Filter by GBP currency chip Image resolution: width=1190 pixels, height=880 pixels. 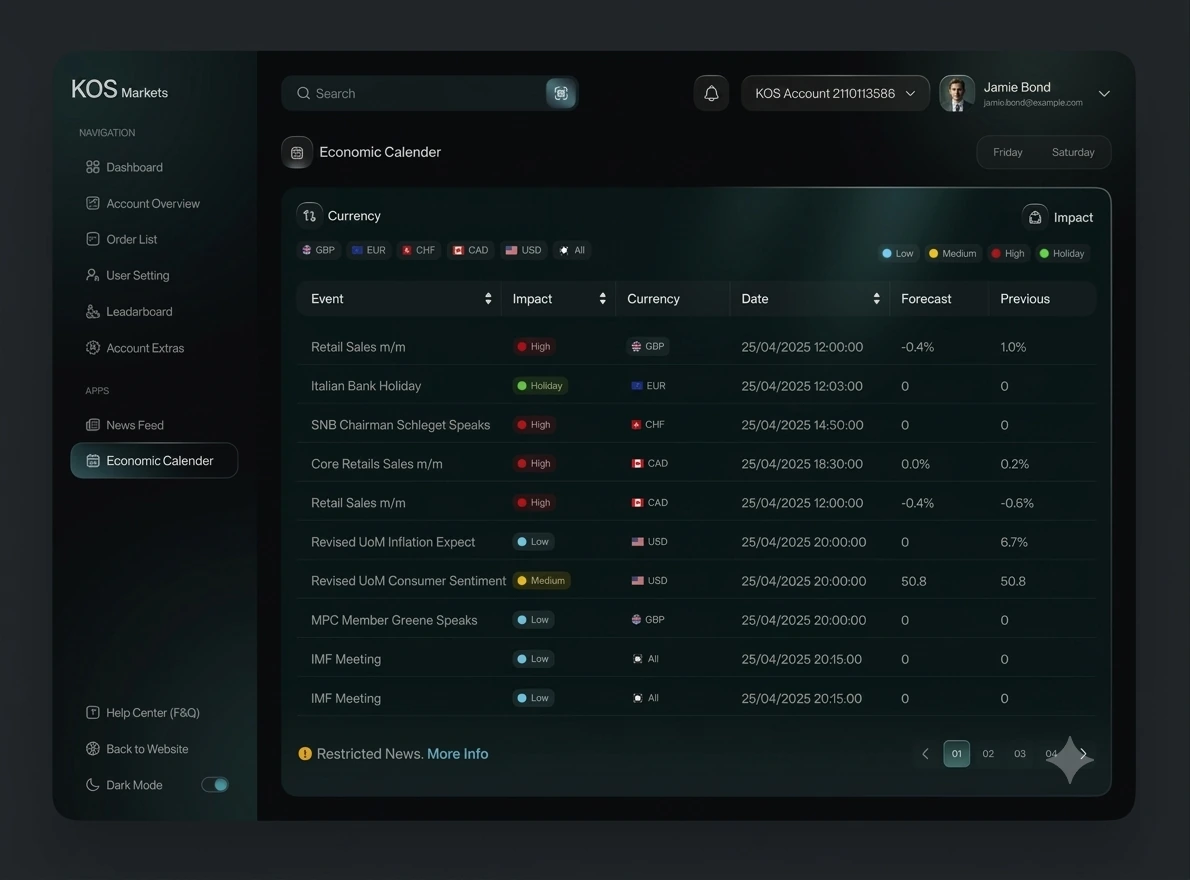pos(319,250)
